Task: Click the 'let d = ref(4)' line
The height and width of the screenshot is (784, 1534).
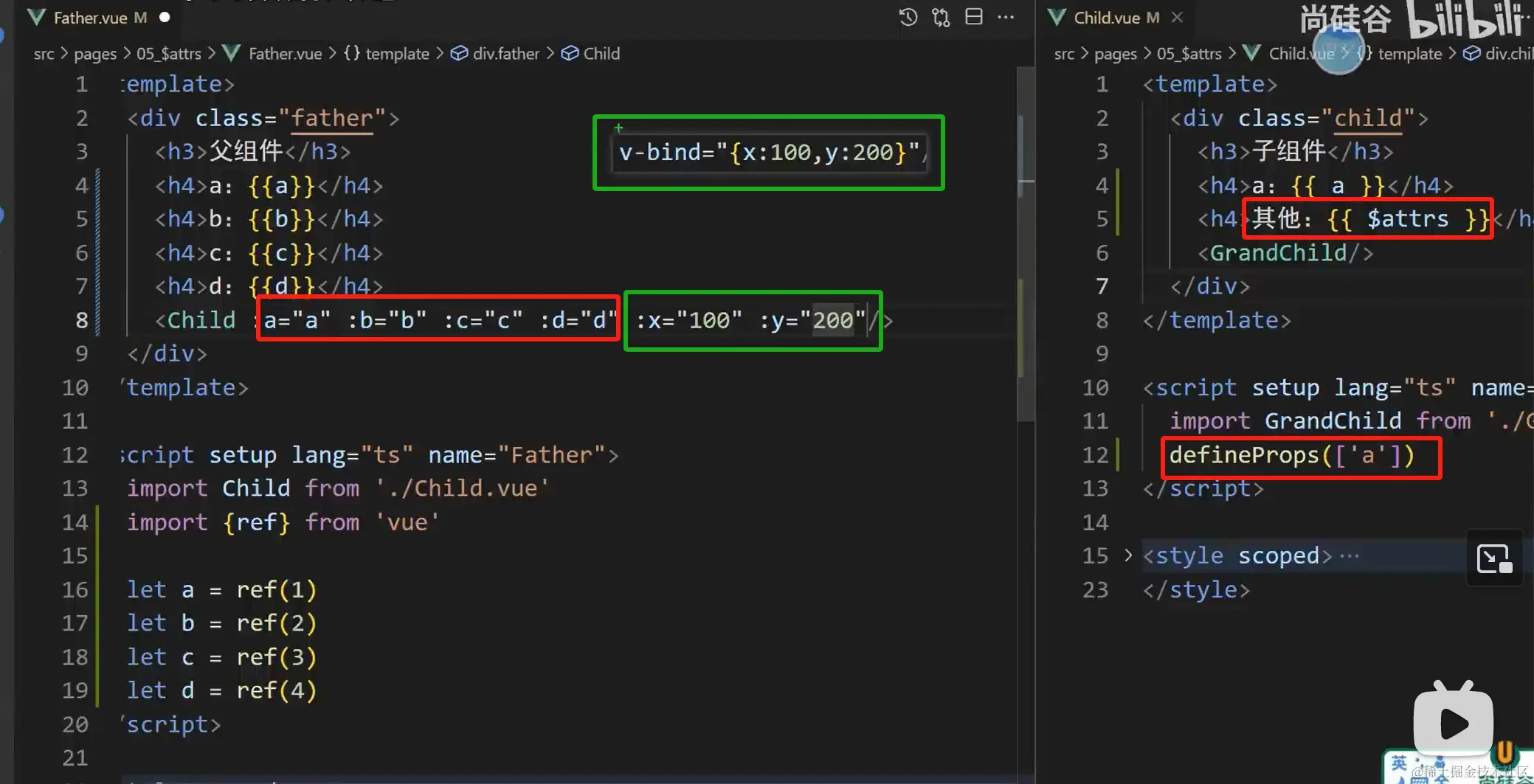Action: coord(221,690)
